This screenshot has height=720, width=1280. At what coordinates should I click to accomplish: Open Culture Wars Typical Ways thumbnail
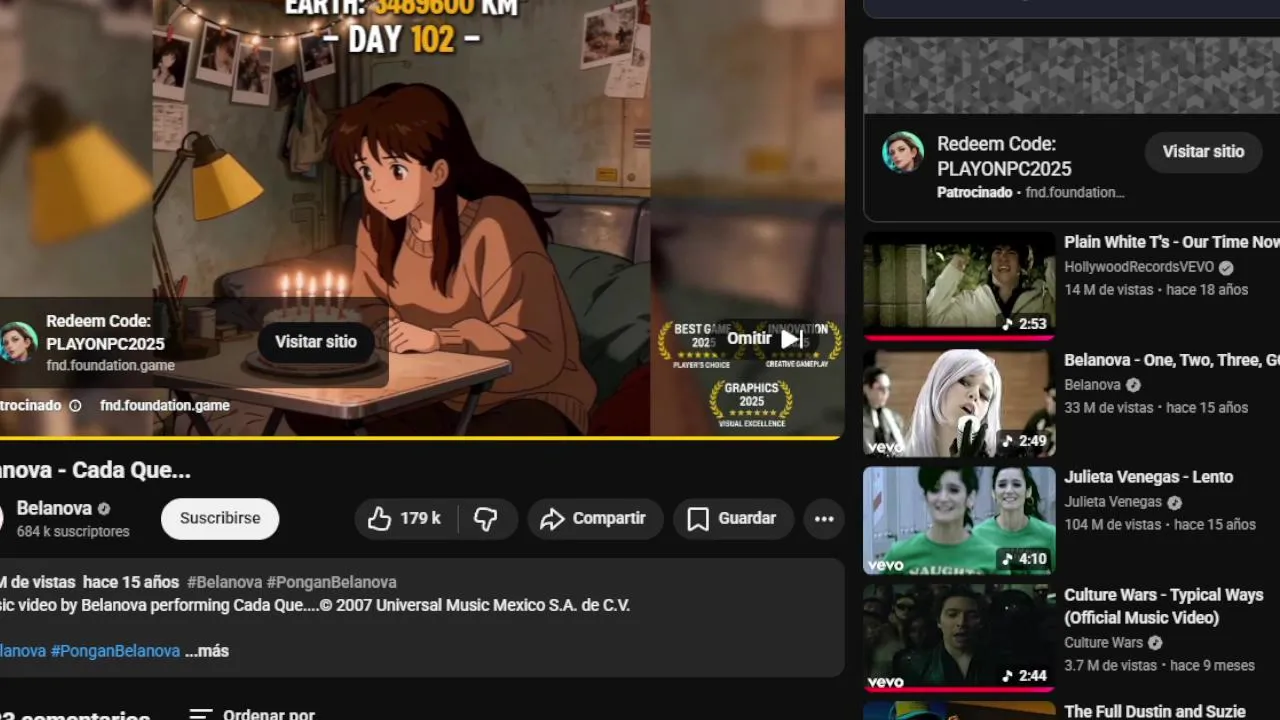959,638
